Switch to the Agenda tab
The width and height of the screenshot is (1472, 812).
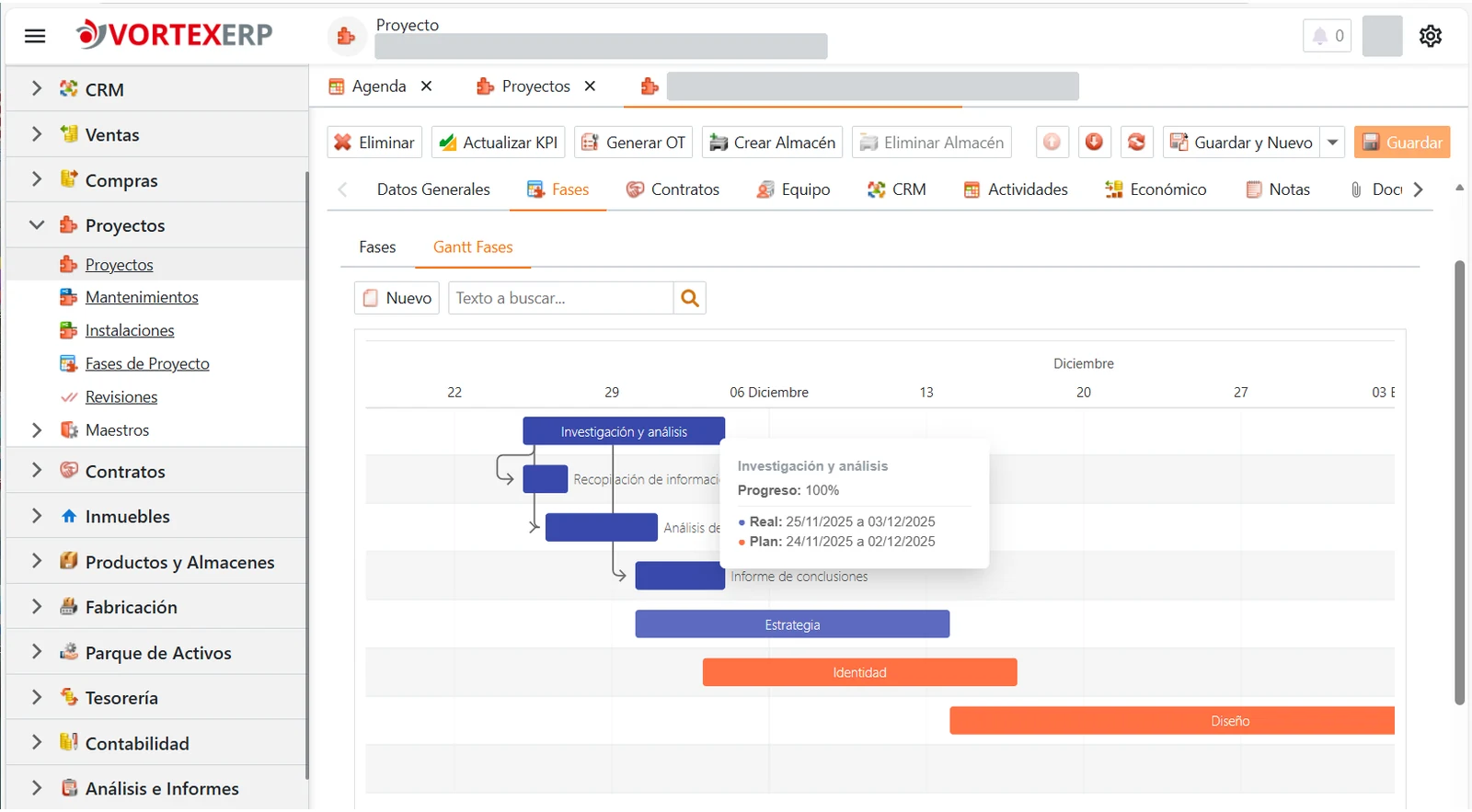[x=379, y=86]
